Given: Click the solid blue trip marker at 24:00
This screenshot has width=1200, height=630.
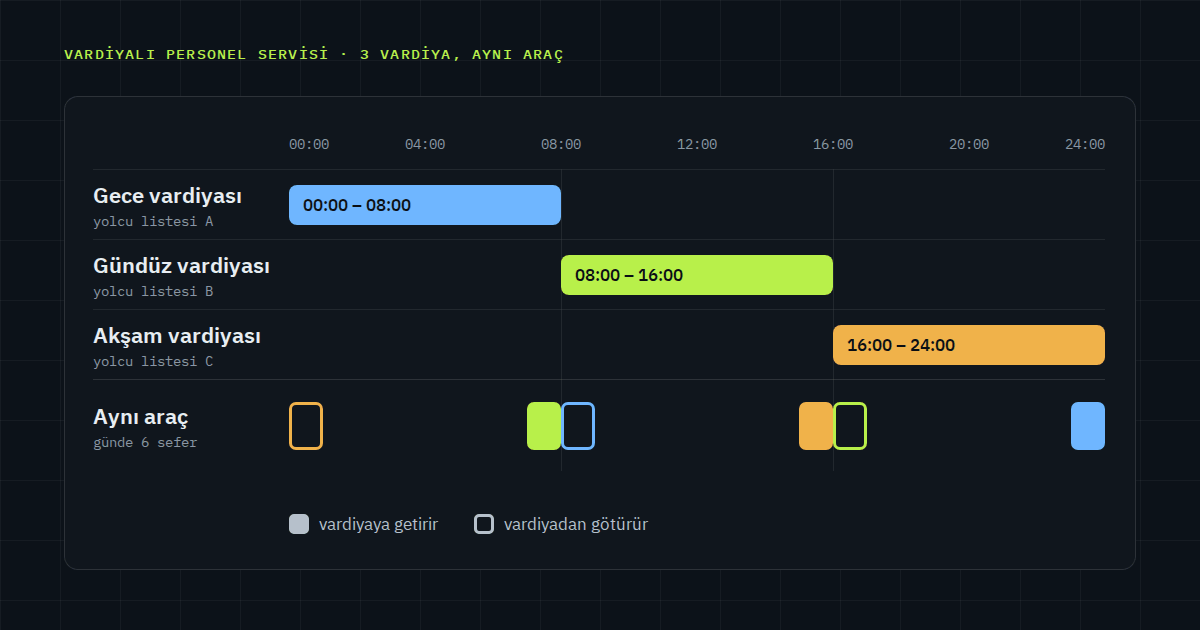Looking at the screenshot, I should (1088, 426).
